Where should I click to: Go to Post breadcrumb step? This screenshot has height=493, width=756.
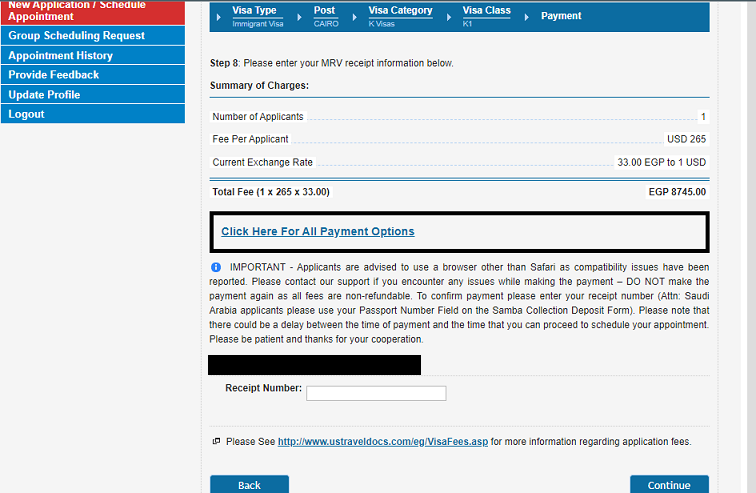[324, 10]
